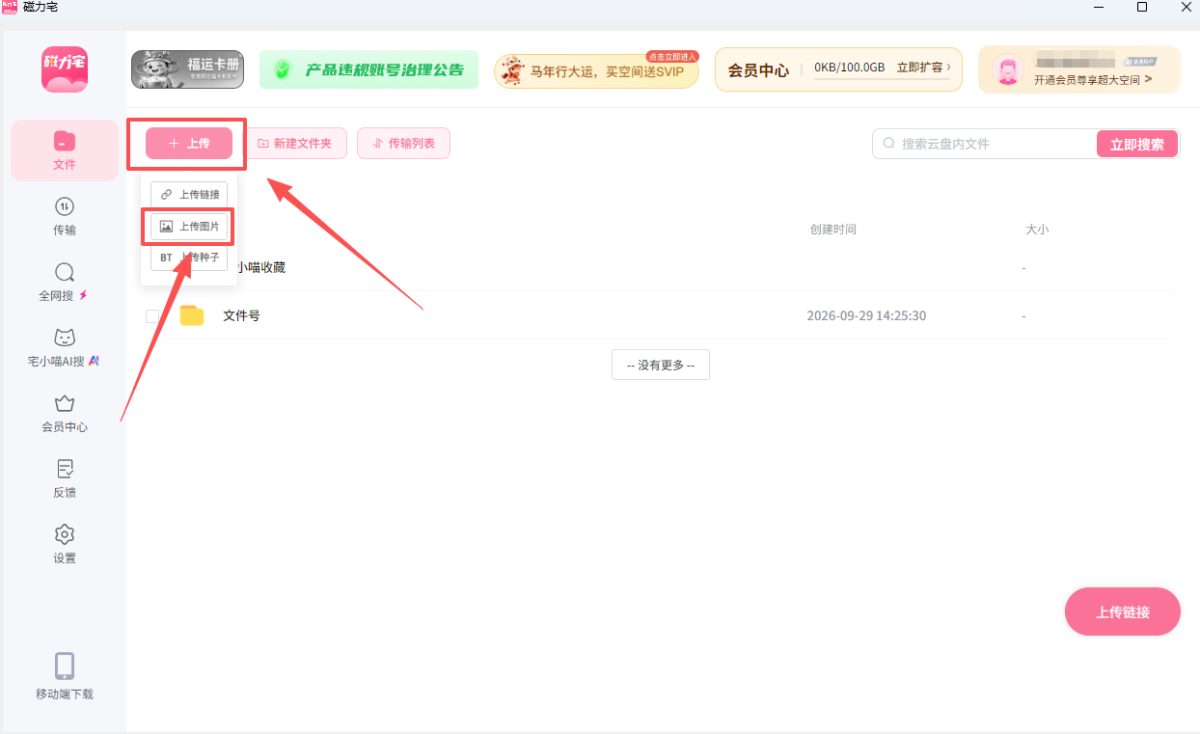Click the 上传 upload button
This screenshot has width=1200, height=734.
coord(189,144)
